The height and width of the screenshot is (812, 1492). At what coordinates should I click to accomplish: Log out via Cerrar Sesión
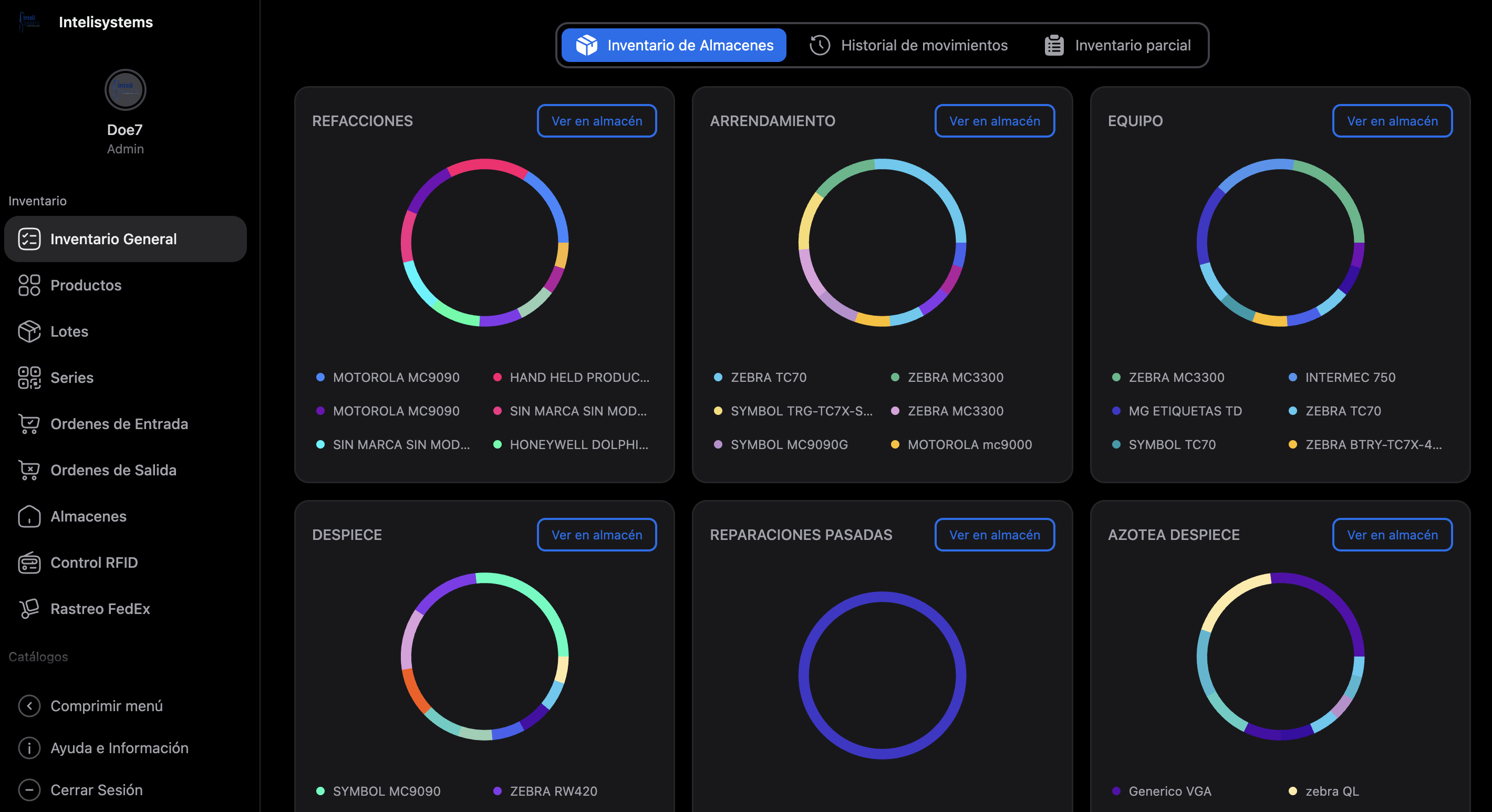[126, 790]
